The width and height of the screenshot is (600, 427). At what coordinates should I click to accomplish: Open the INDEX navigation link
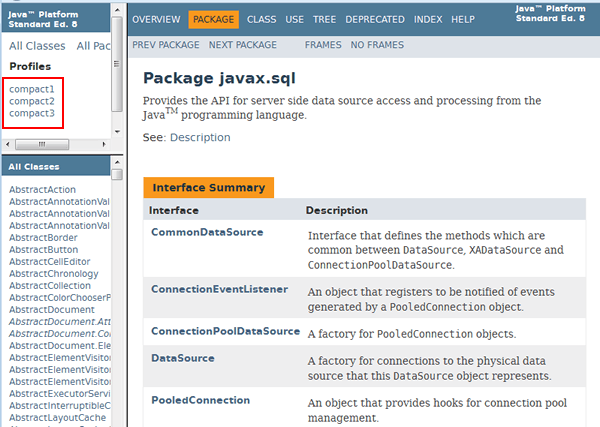point(428,20)
